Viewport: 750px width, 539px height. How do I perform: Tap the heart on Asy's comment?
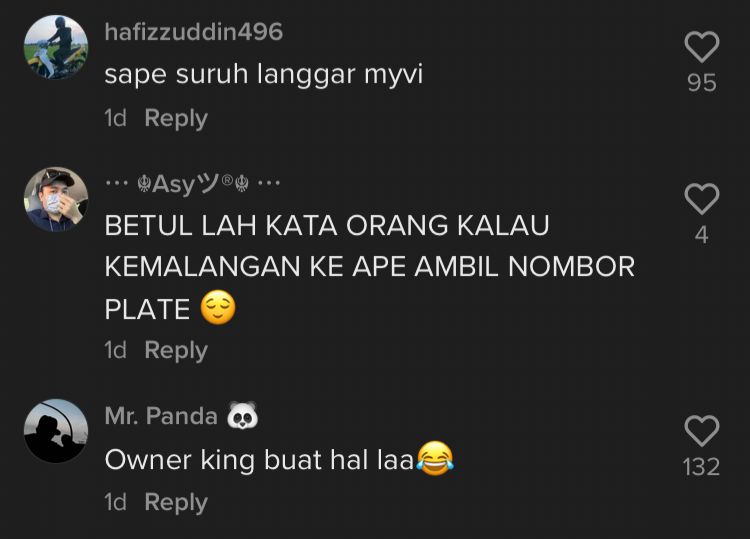[702, 198]
